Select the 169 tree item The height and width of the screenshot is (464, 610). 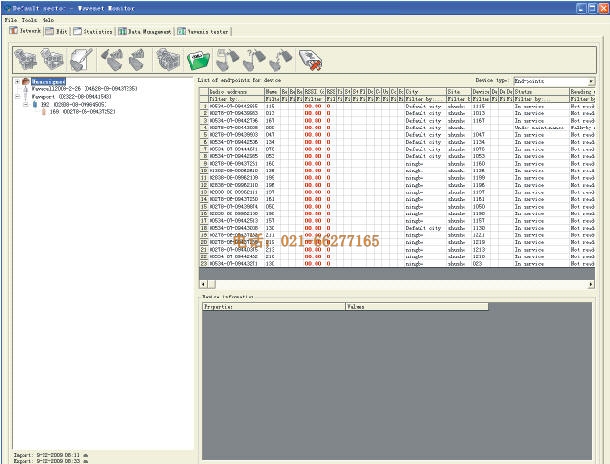point(82,112)
